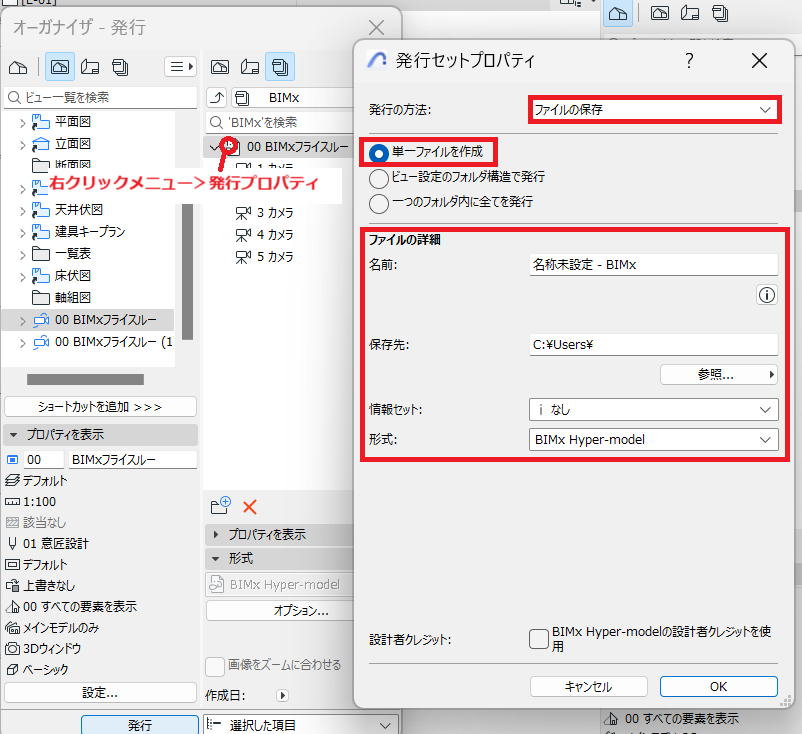Open help in 発行セットプロパティ dialog
This screenshot has height=734, width=802.
(689, 60)
